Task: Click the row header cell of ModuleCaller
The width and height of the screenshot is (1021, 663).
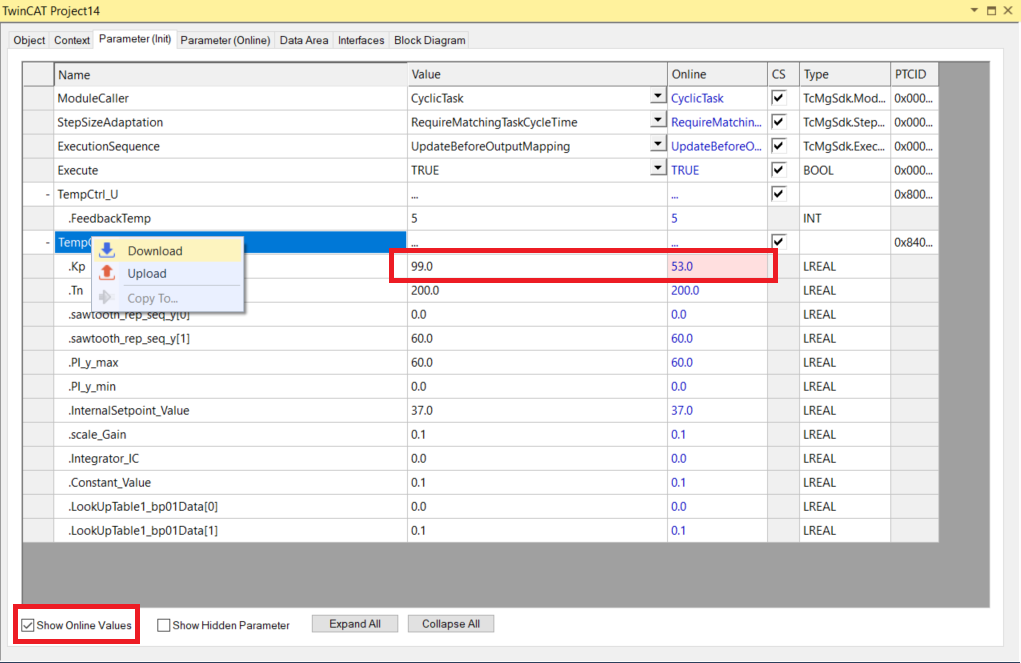Action: tap(38, 98)
